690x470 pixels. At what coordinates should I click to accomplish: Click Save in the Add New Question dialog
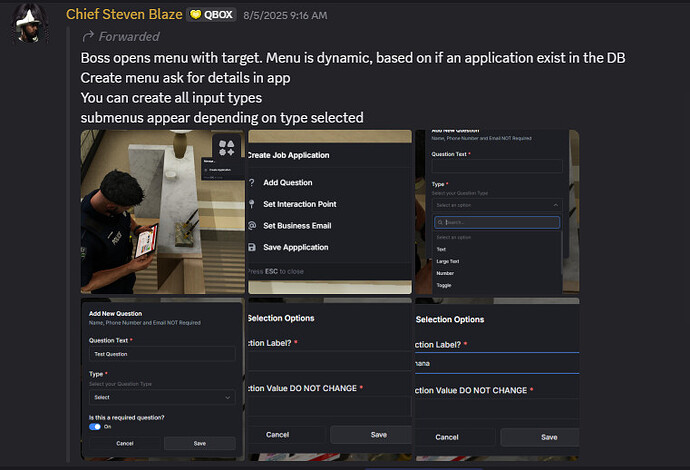pos(200,444)
